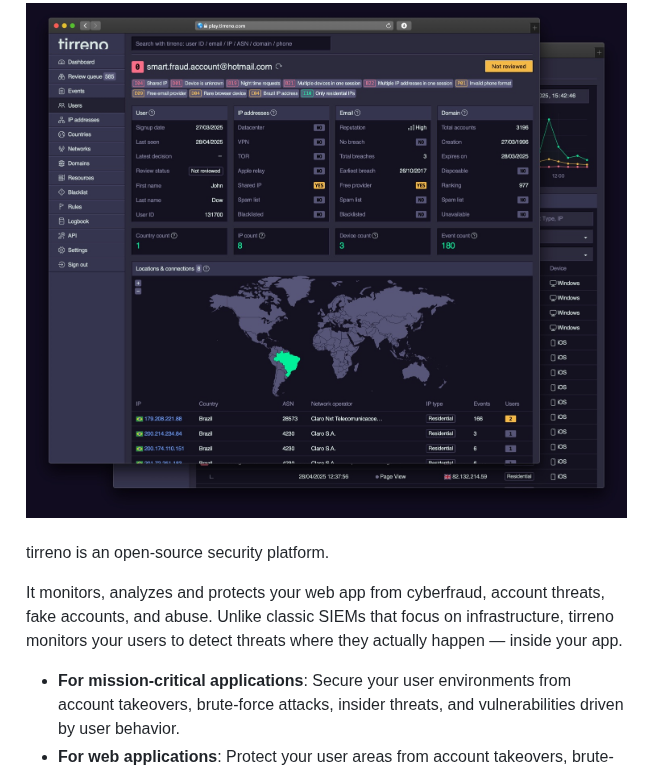653x769 pixels.
Task: Open the Review queue sidebar icon
Action: click(x=61, y=77)
